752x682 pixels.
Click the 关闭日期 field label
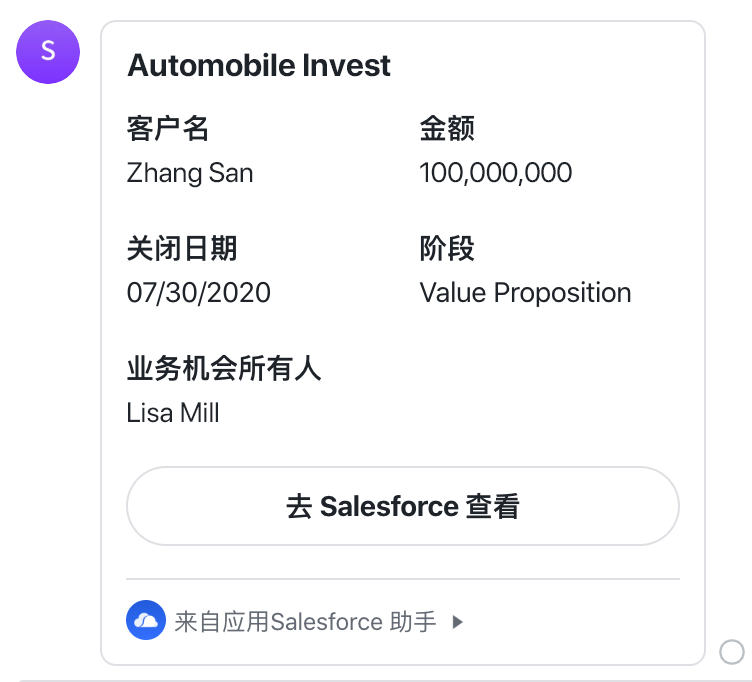(182, 248)
